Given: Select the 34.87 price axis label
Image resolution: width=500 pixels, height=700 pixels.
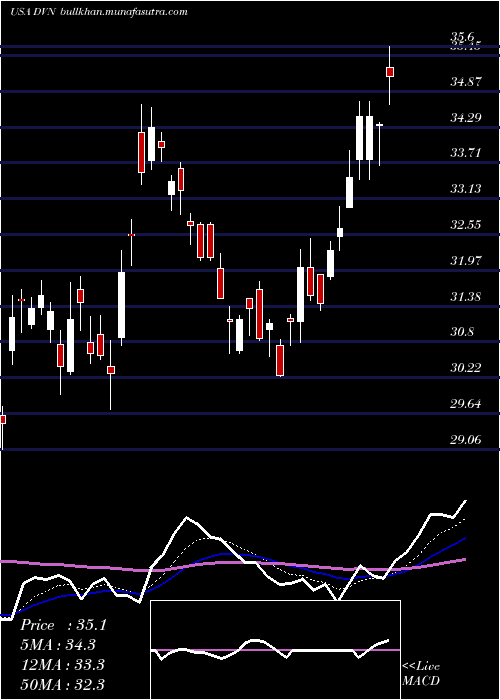Looking at the screenshot, I should 466,82.
